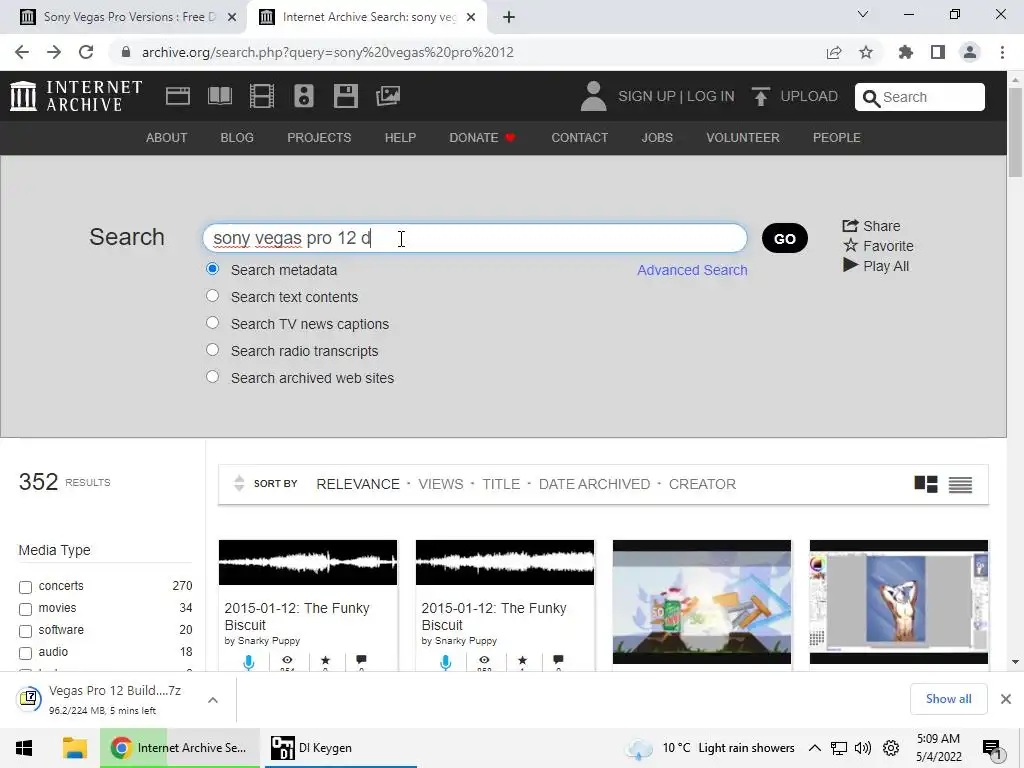Check the audio media type filter
The image size is (1024, 768).
click(x=25, y=653)
